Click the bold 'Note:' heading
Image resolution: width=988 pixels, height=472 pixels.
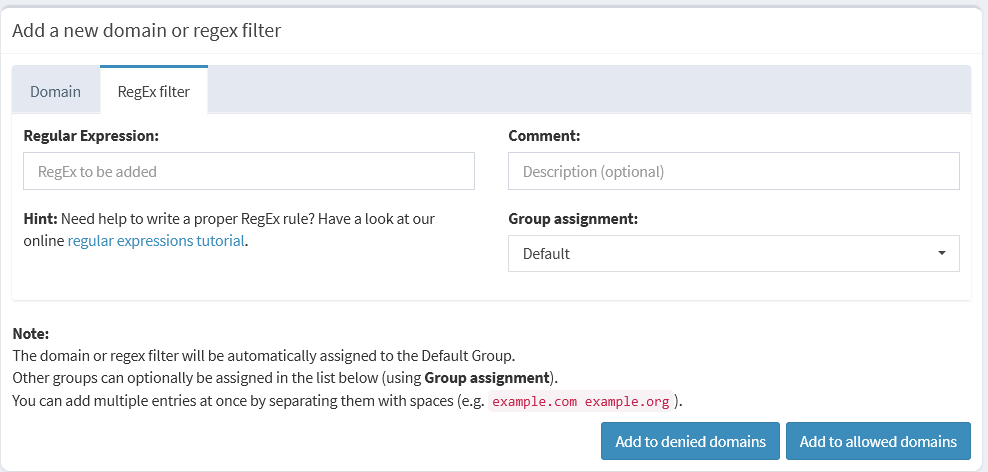coord(30,333)
